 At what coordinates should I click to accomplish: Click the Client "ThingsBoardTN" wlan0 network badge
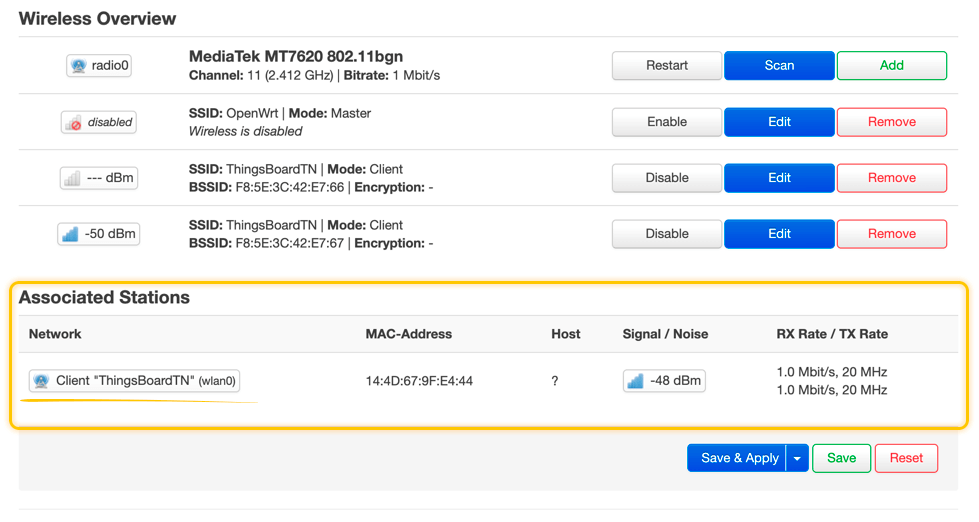(134, 381)
